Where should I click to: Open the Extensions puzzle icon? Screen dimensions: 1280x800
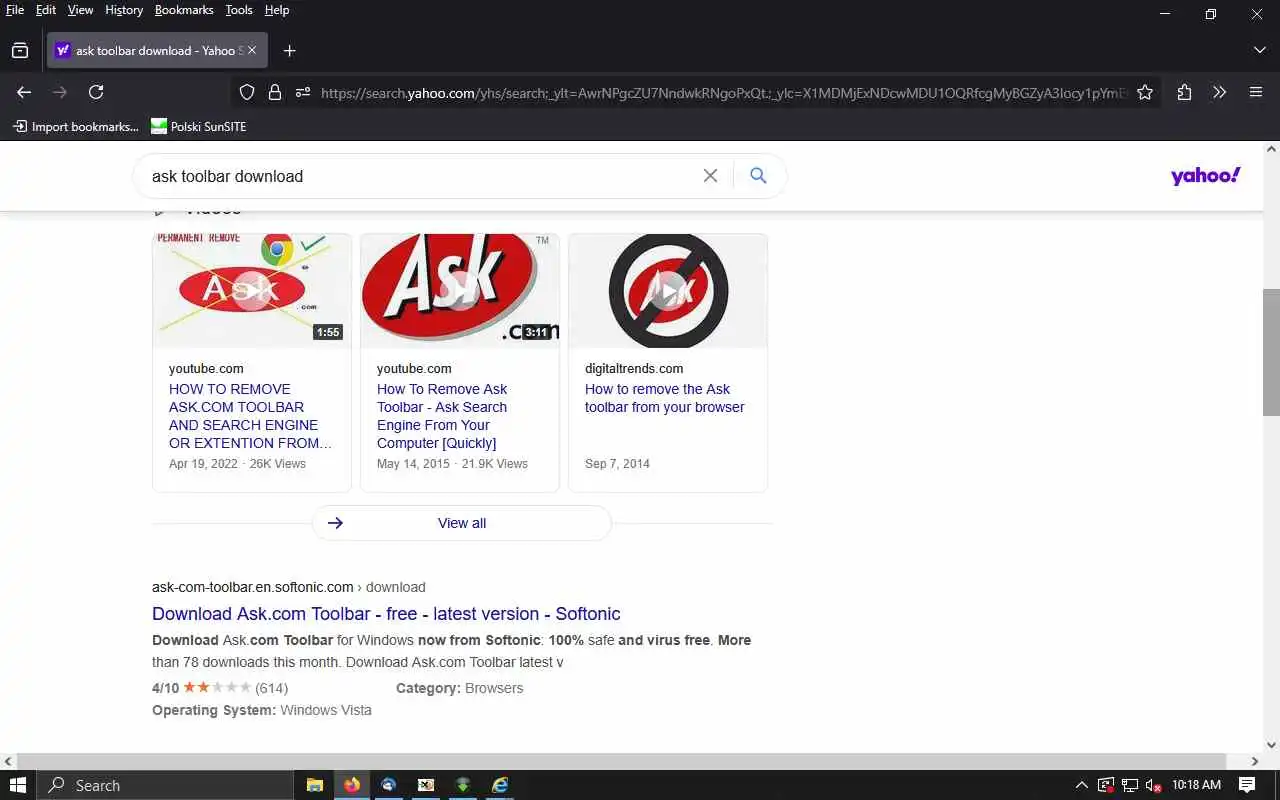[x=1184, y=92]
